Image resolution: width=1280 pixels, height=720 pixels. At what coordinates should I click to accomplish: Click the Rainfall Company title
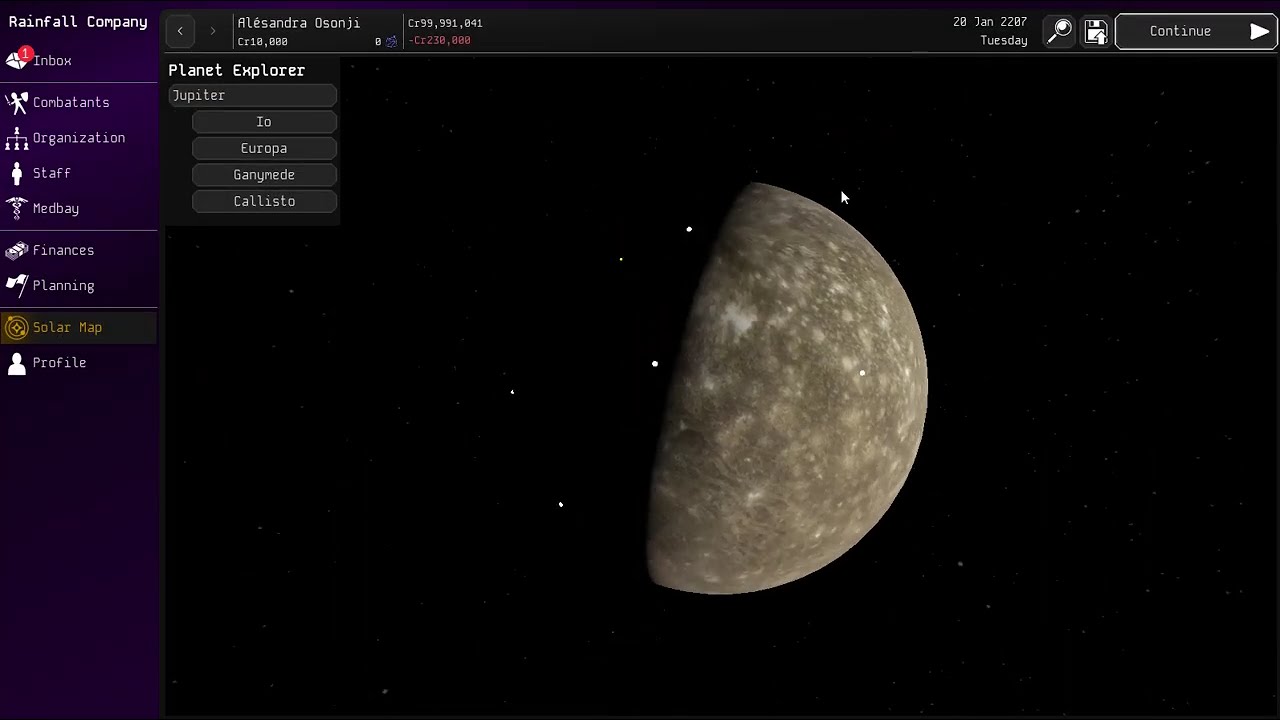78,21
